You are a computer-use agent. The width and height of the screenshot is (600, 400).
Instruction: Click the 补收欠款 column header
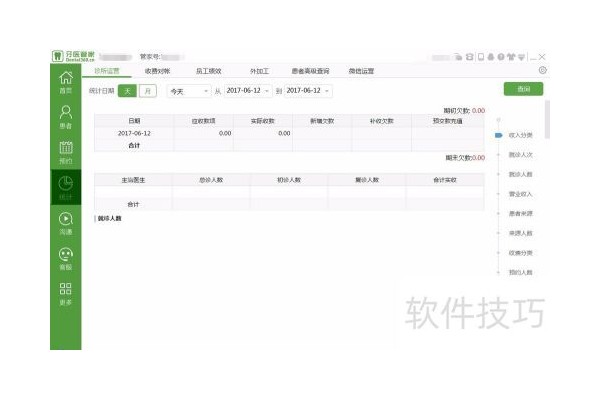click(382, 121)
